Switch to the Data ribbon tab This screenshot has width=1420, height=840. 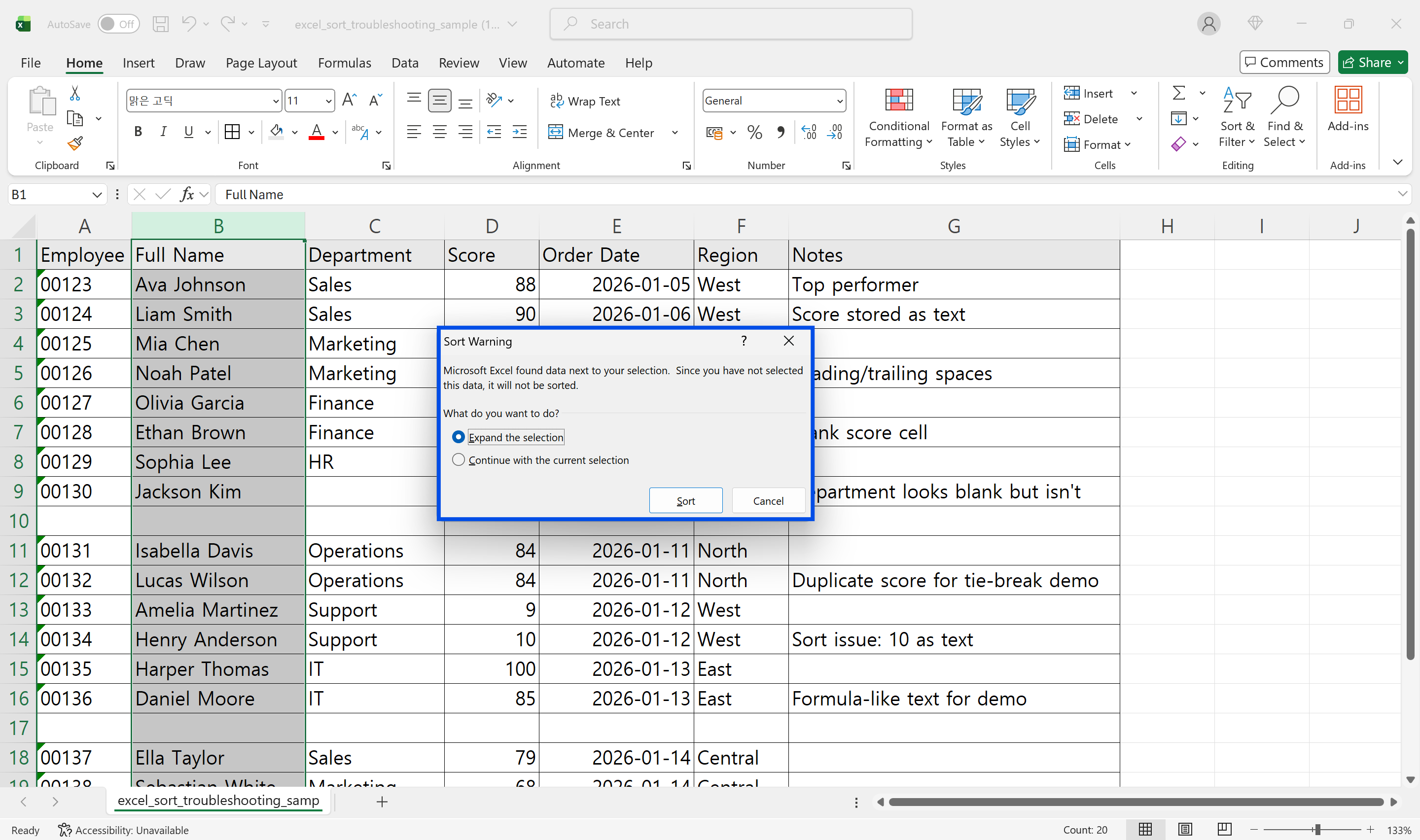coord(405,63)
